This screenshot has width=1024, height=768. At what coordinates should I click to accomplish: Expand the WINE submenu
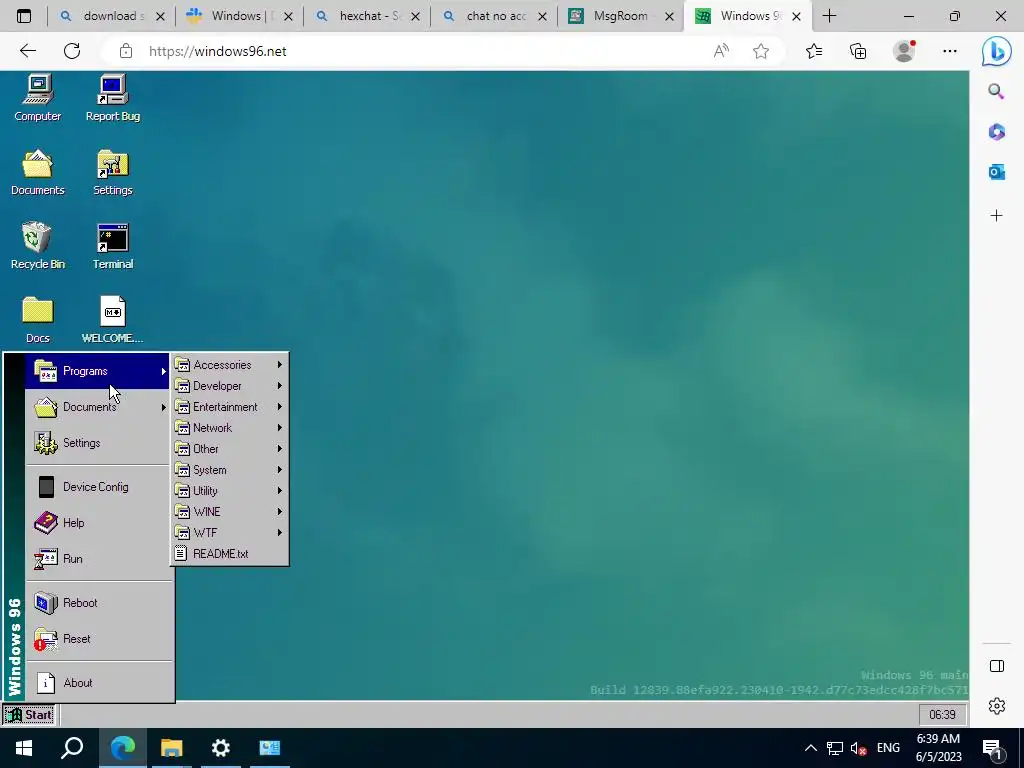[x=229, y=511]
